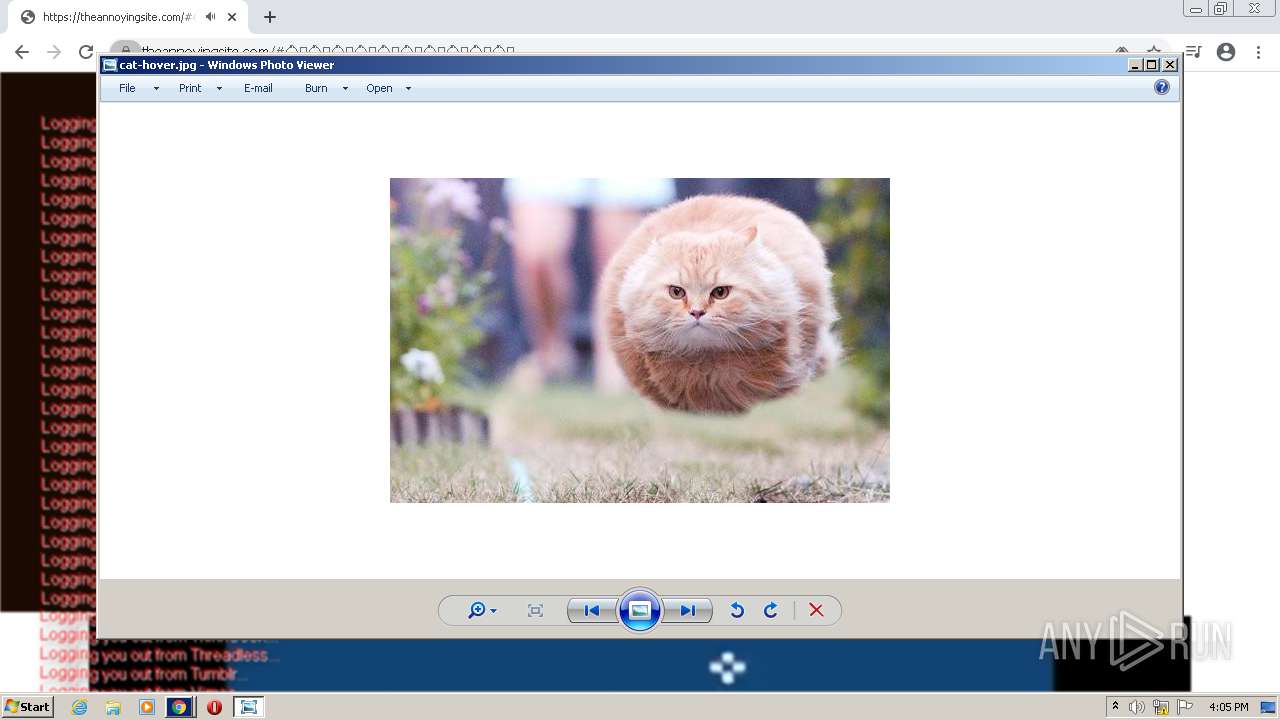Click the Fit to window (actual size) icon
This screenshot has width=1280, height=720.
point(535,610)
